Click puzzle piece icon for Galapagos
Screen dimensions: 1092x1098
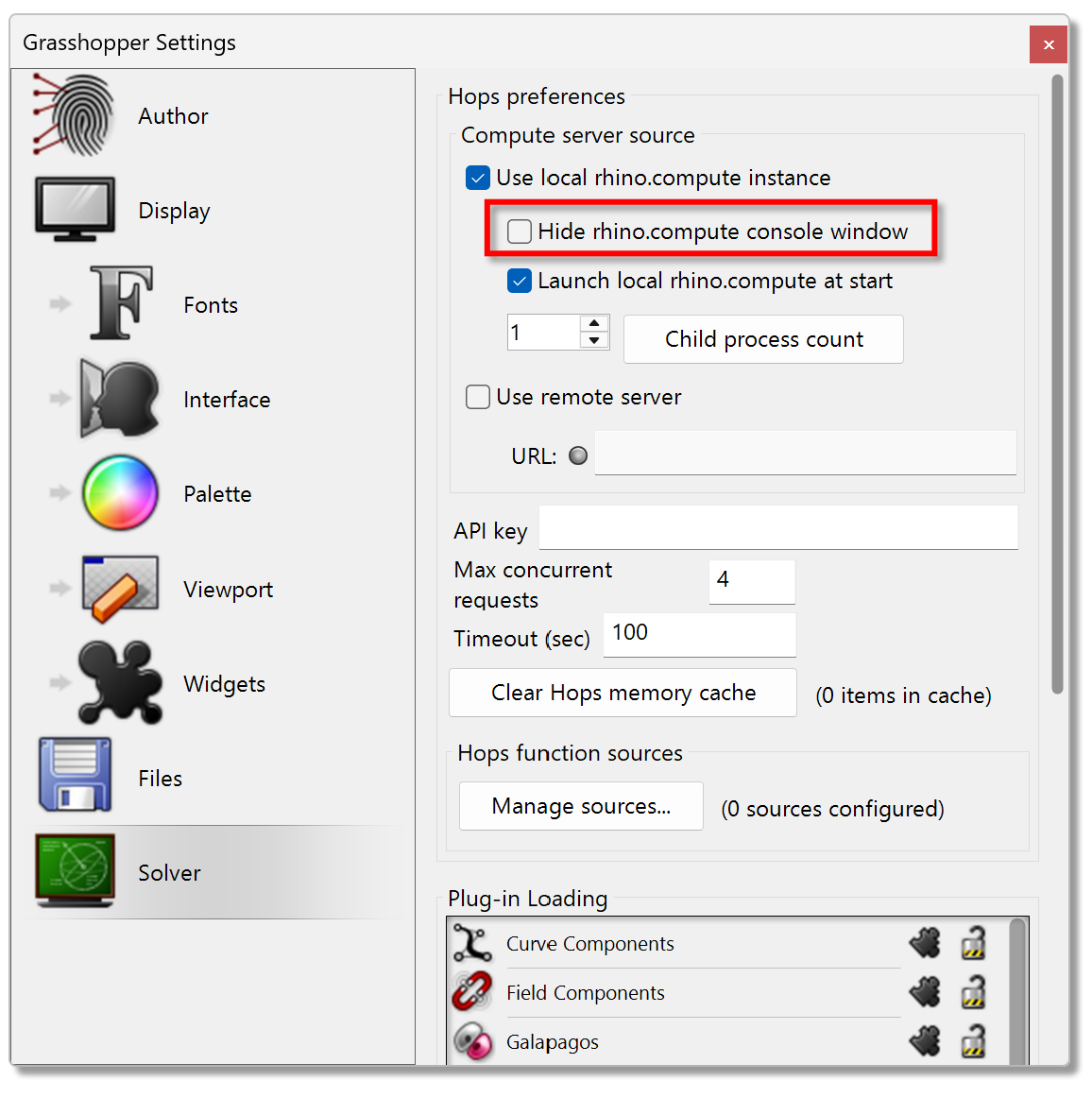[925, 1041]
